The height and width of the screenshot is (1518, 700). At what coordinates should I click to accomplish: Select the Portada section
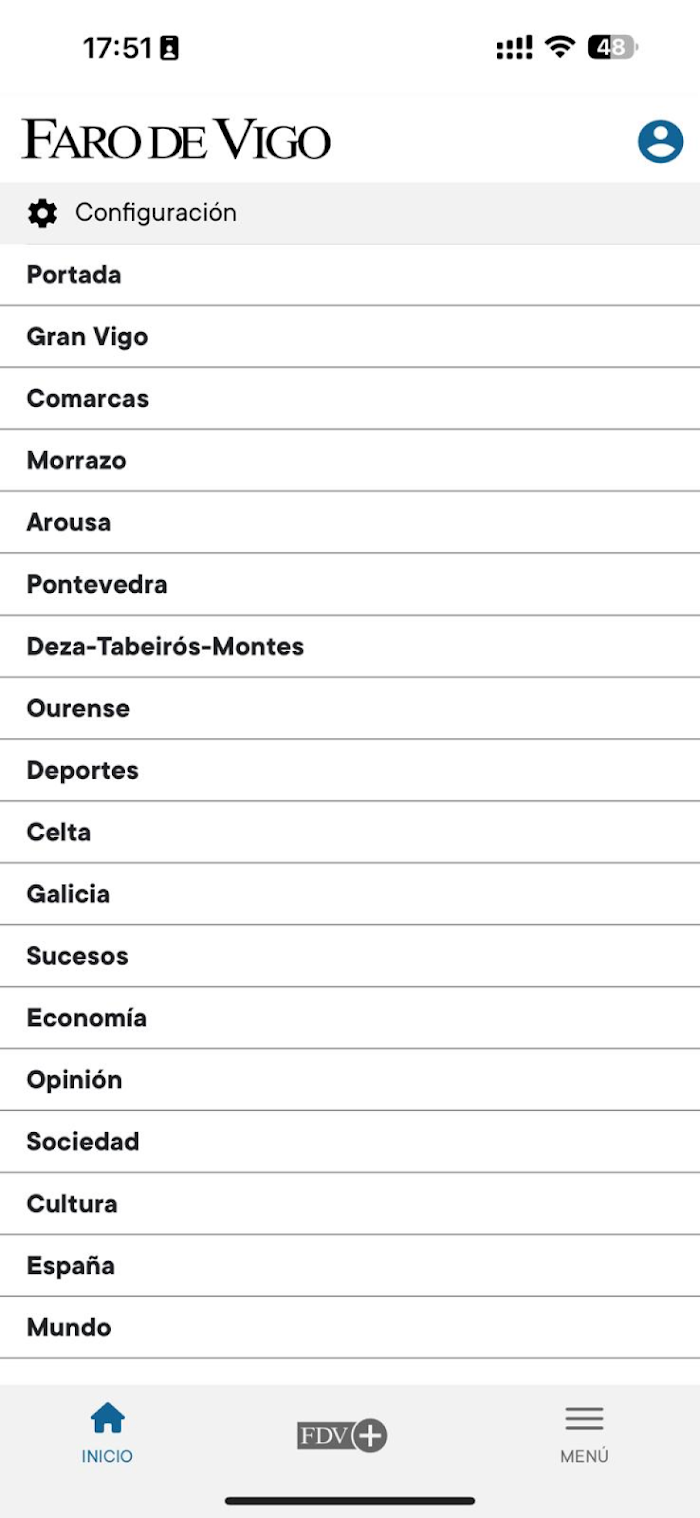(x=350, y=275)
